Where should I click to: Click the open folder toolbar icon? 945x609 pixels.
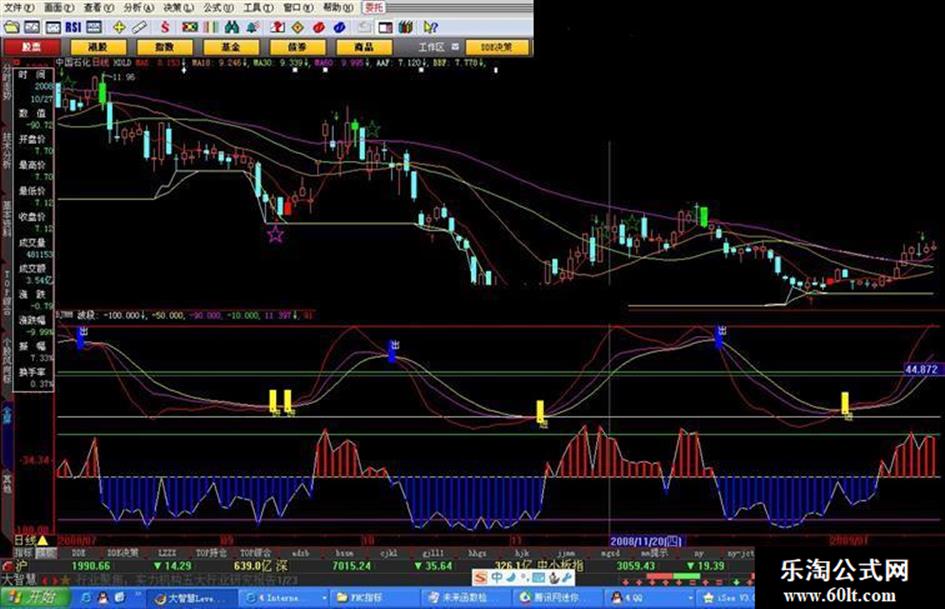[11, 26]
